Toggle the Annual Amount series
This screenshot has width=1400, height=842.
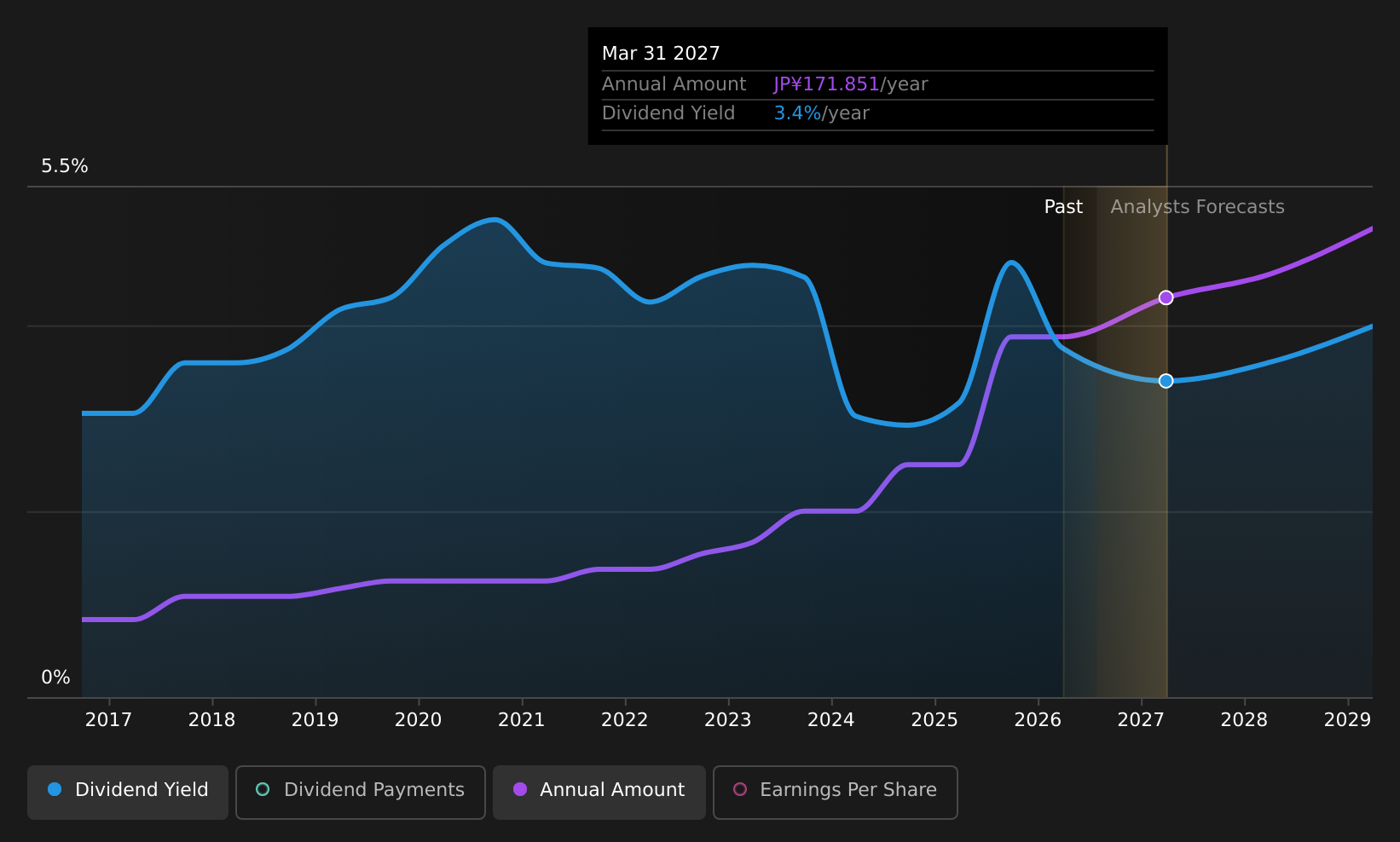tap(599, 792)
